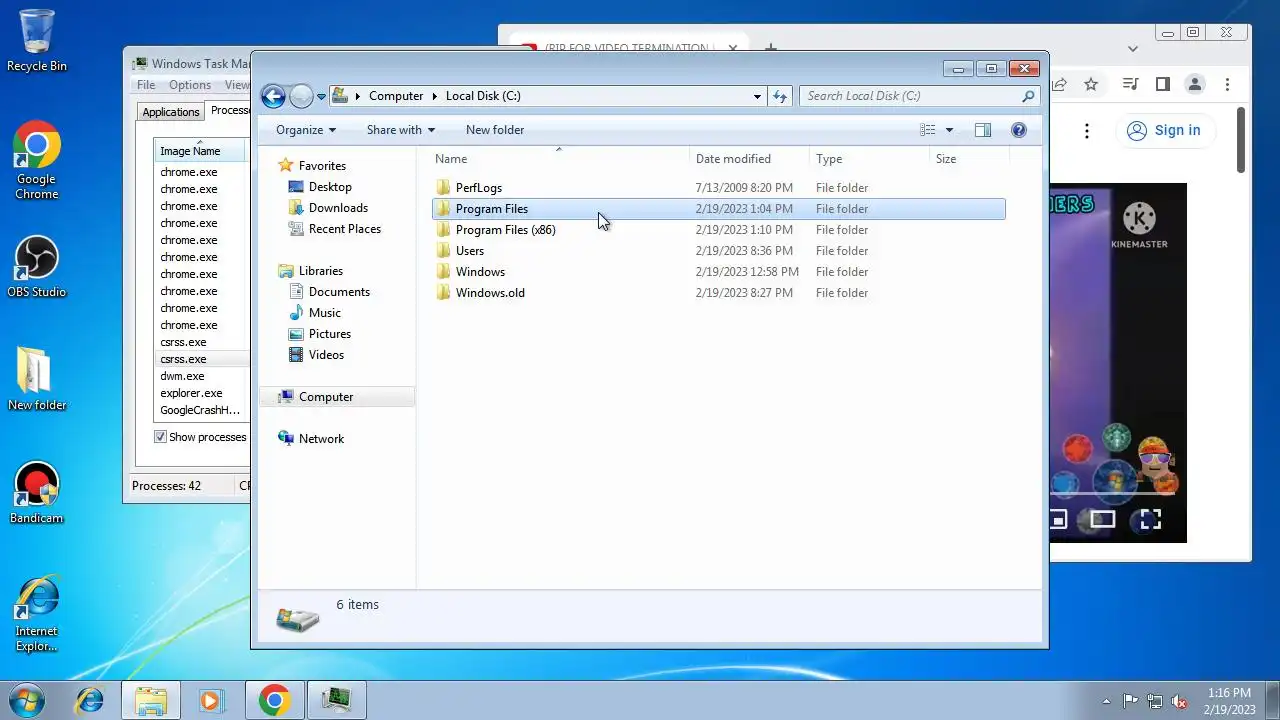
Task: Open the Documents library
Action: click(x=339, y=292)
